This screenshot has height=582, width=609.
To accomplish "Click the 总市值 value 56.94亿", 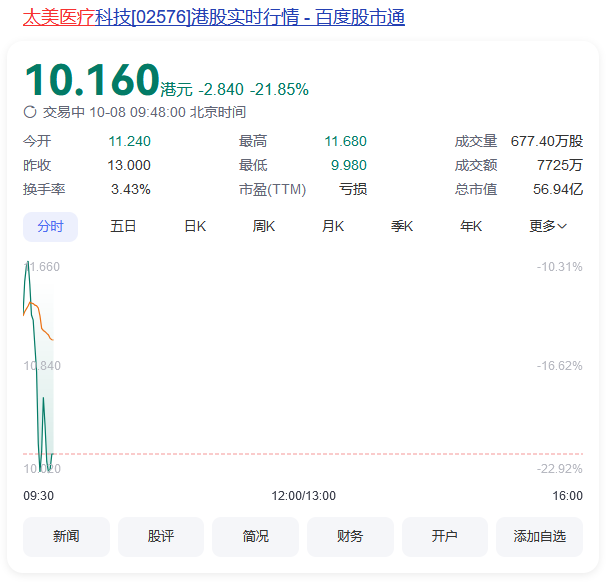I will [558, 190].
